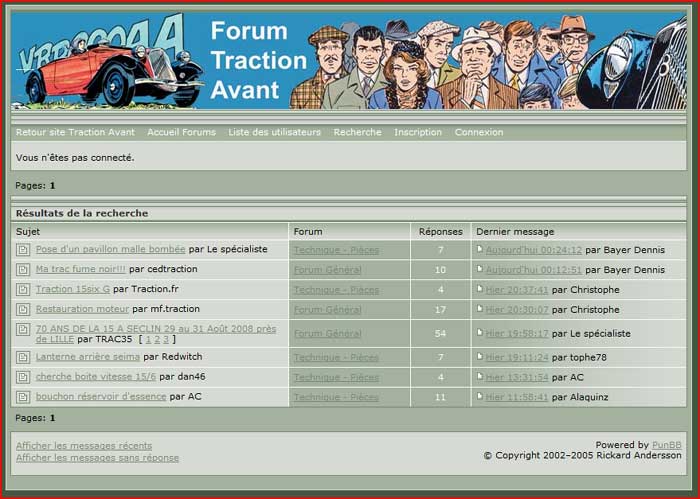Image resolution: width=700 pixels, height=499 pixels.
Task: Open last message 'Aujourd'hui 00:24:12'
Action: click(x=534, y=250)
